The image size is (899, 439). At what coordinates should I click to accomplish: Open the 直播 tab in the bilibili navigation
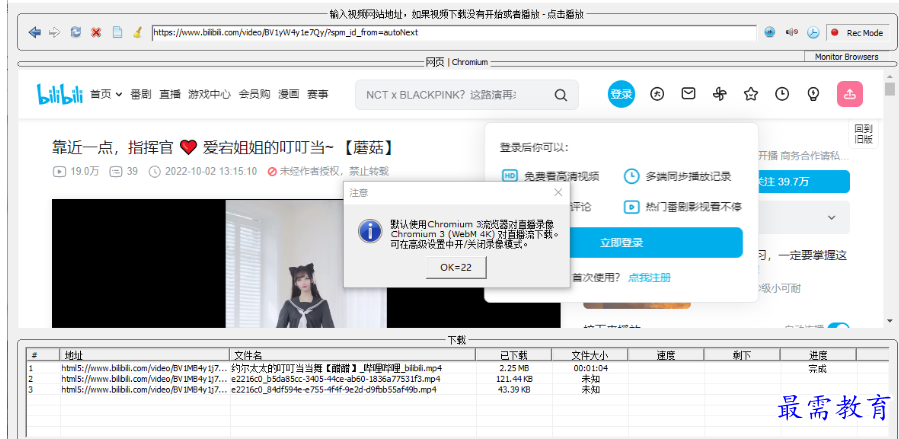[x=170, y=94]
